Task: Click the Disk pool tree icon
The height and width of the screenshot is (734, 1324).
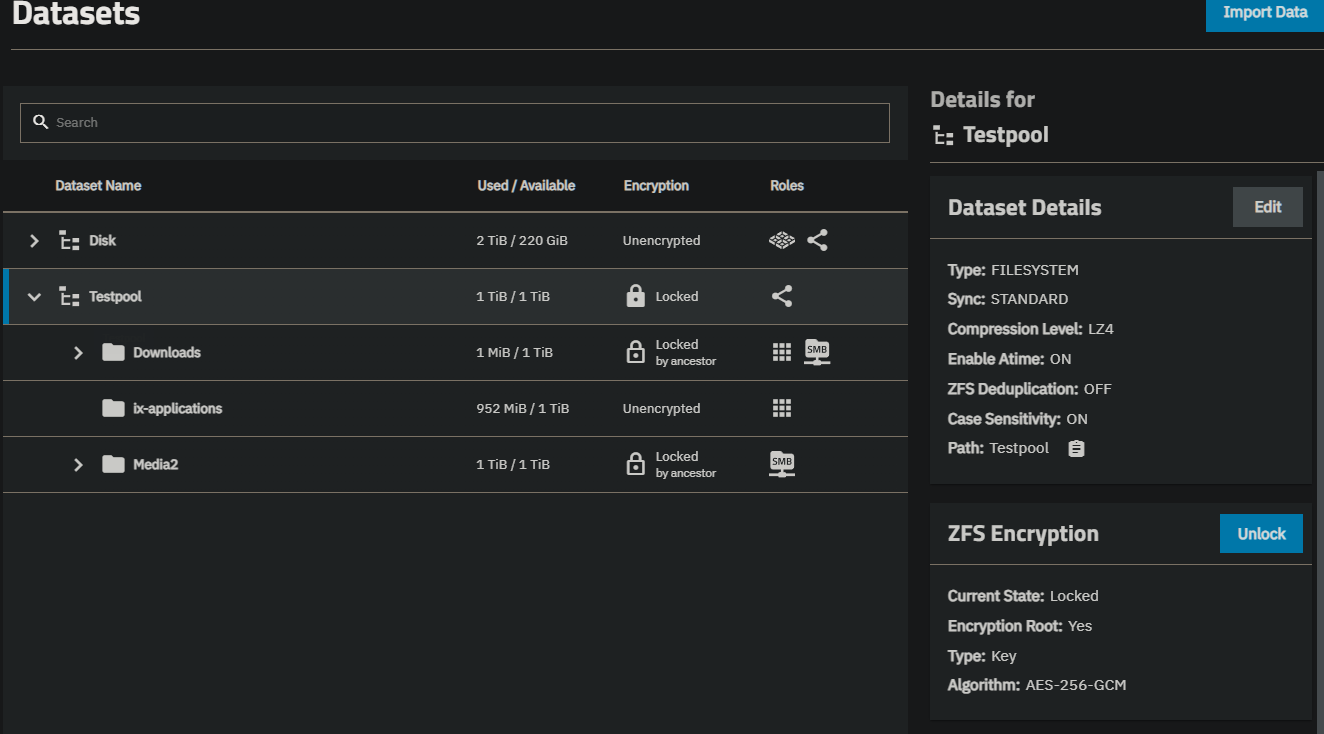Action: click(x=69, y=241)
